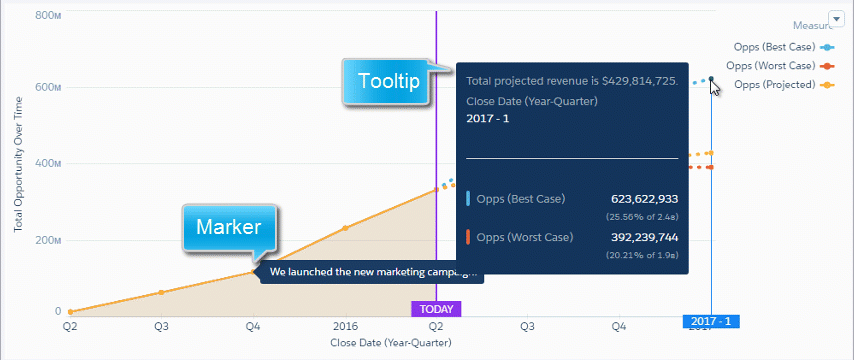The image size is (854, 360).
Task: Click the Opps (Worst Case) tooltip row
Action: (572, 237)
